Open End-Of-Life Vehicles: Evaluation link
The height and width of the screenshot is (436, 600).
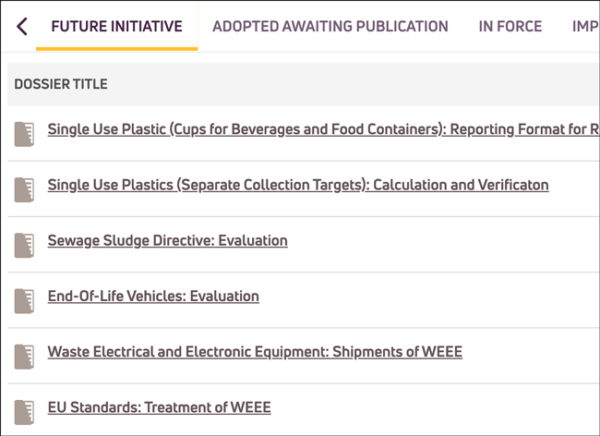[153, 297]
